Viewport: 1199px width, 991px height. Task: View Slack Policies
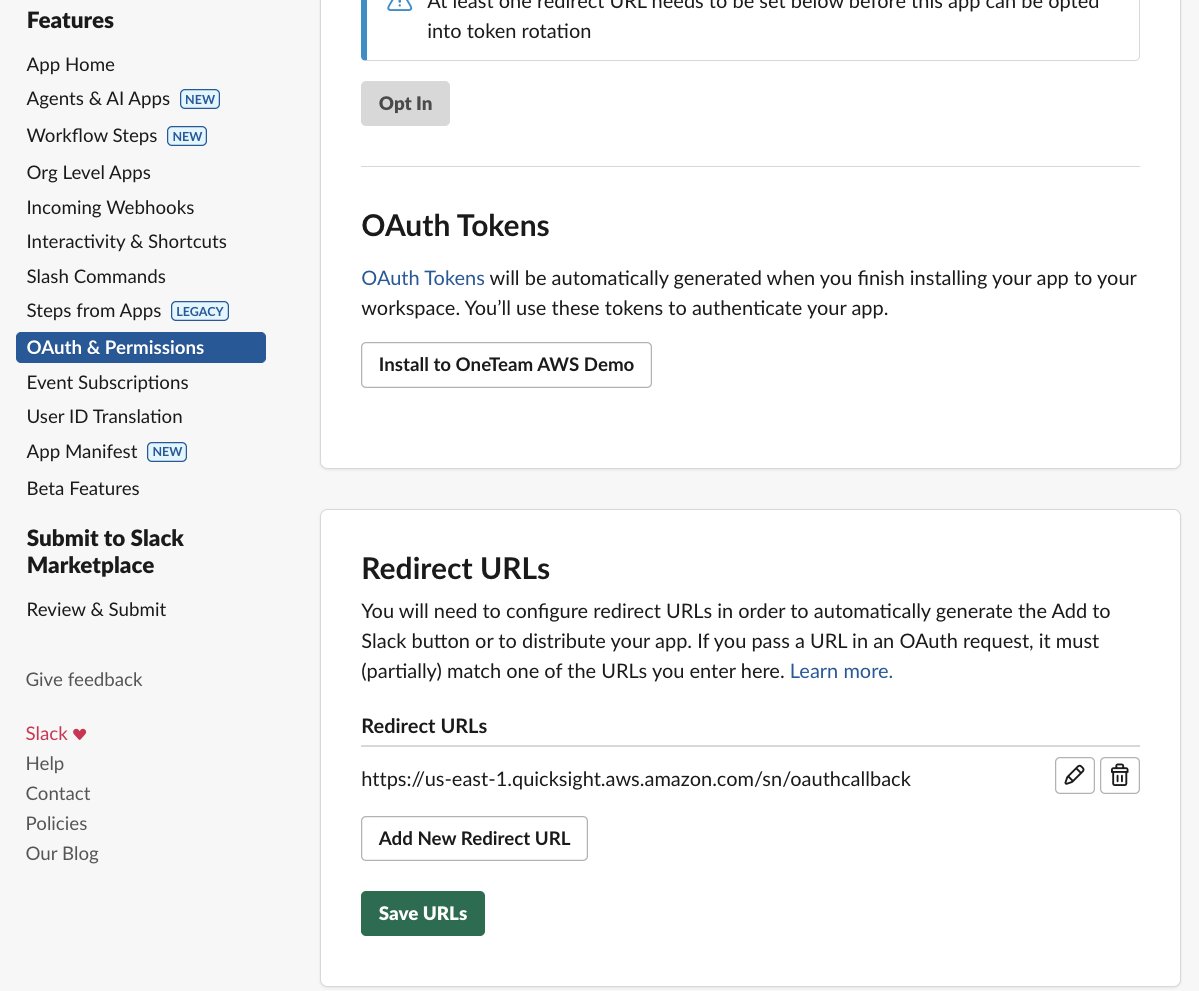click(x=56, y=823)
